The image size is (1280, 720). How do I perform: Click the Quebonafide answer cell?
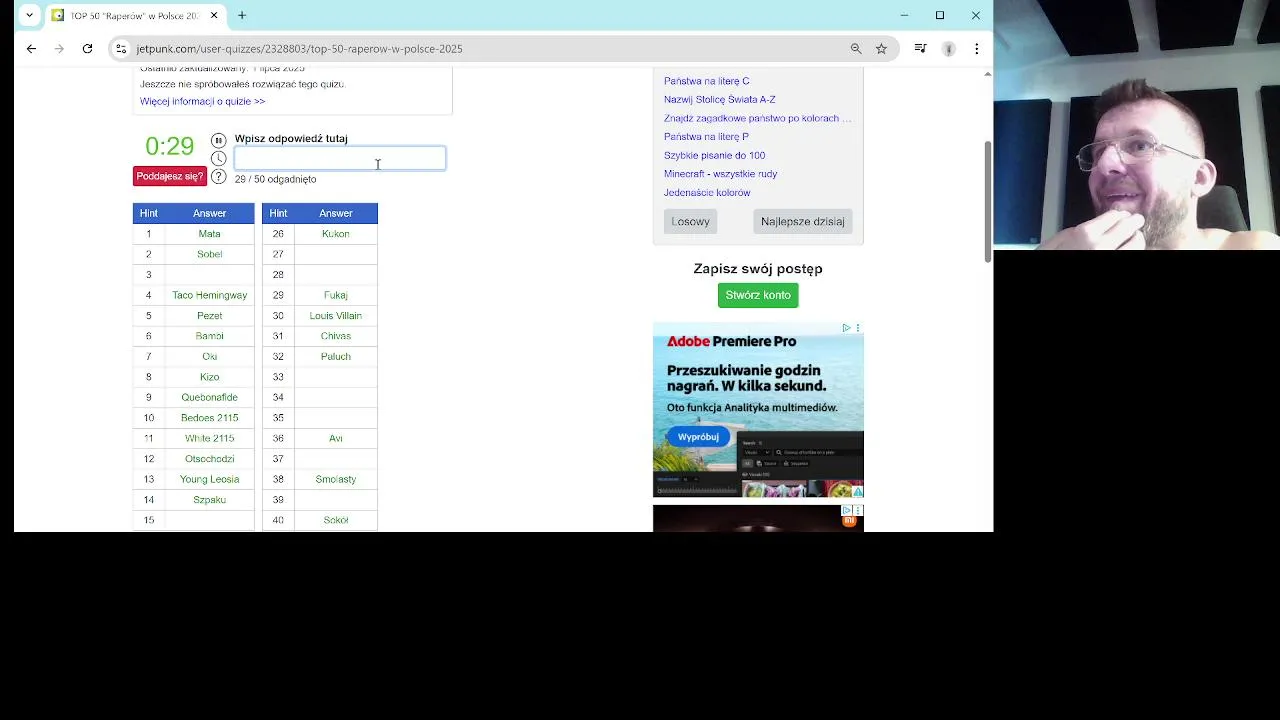click(209, 397)
